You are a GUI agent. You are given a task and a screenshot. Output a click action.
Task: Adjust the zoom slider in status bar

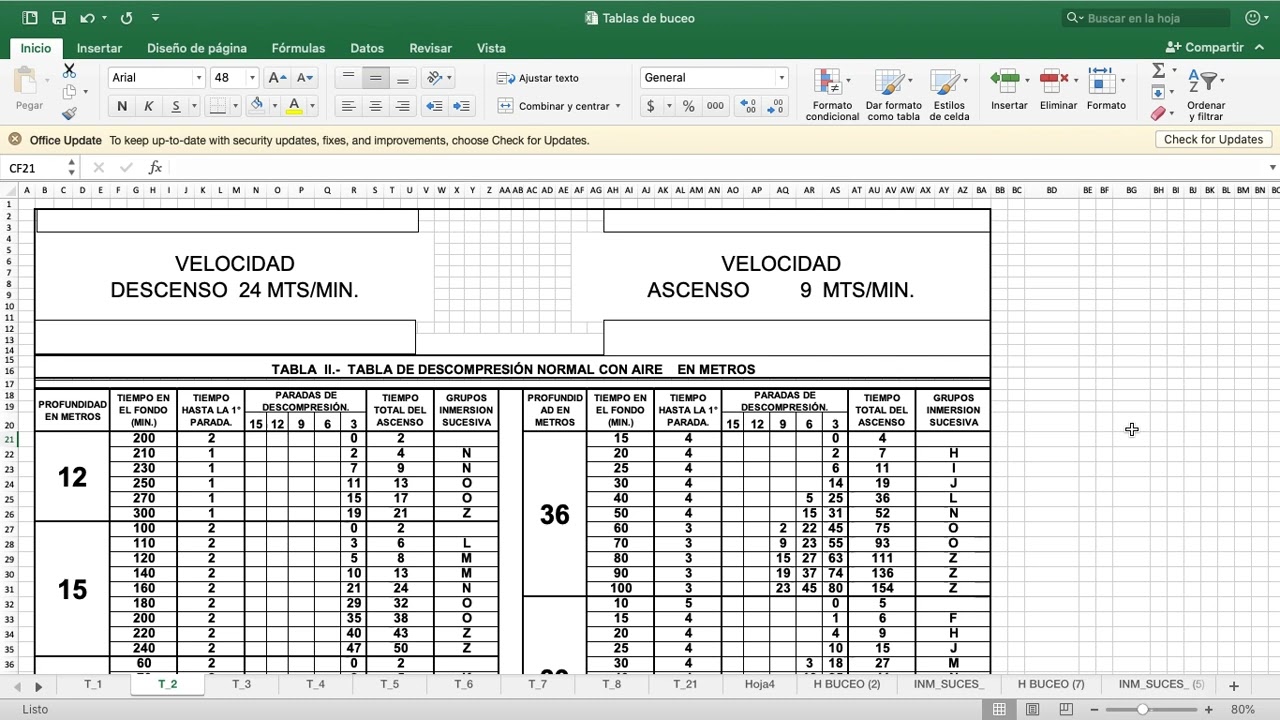[1142, 710]
